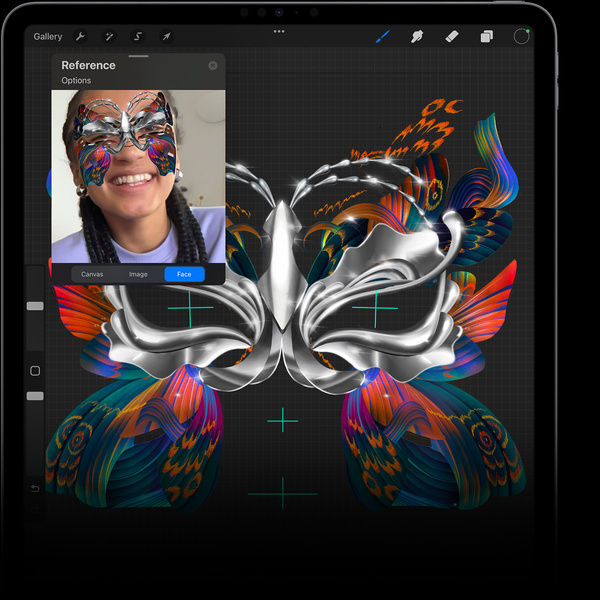
Task: Tap the undo arrow in sidebar
Action: click(35, 488)
